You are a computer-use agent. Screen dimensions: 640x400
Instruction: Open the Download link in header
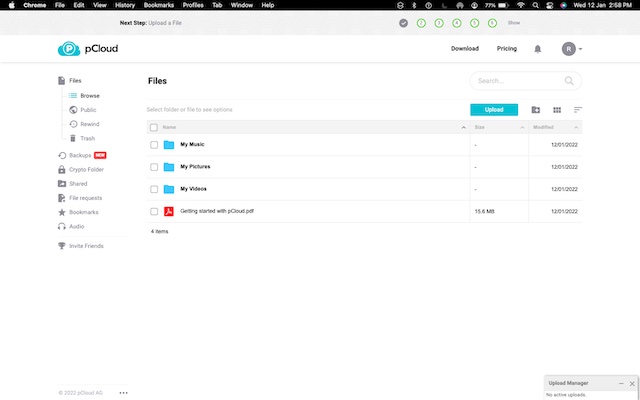click(x=465, y=49)
